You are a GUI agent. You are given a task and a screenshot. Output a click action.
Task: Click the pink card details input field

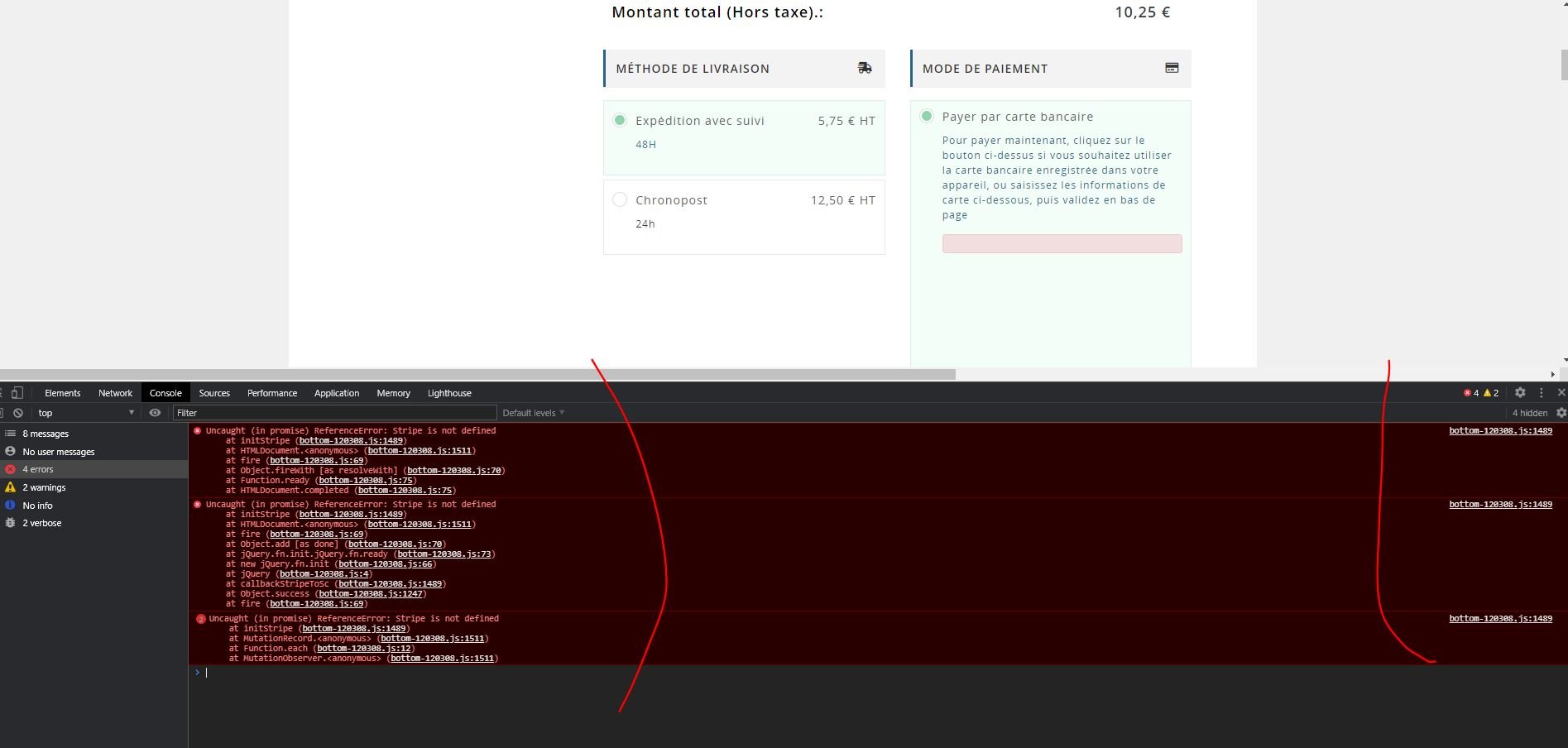coord(1062,243)
